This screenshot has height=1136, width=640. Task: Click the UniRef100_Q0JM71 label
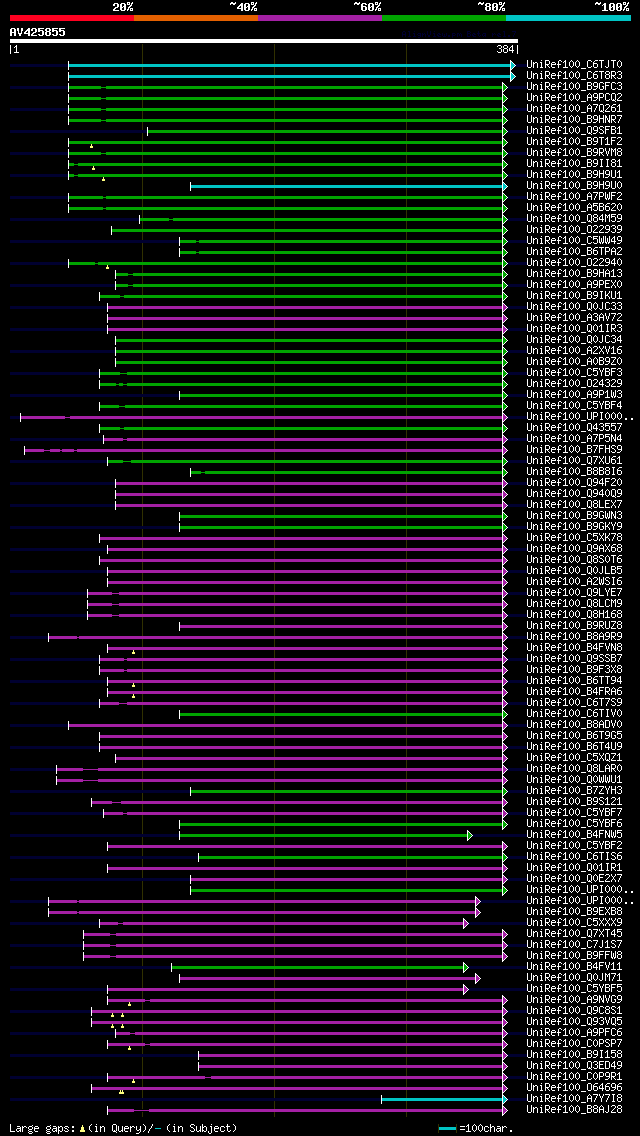(574, 979)
